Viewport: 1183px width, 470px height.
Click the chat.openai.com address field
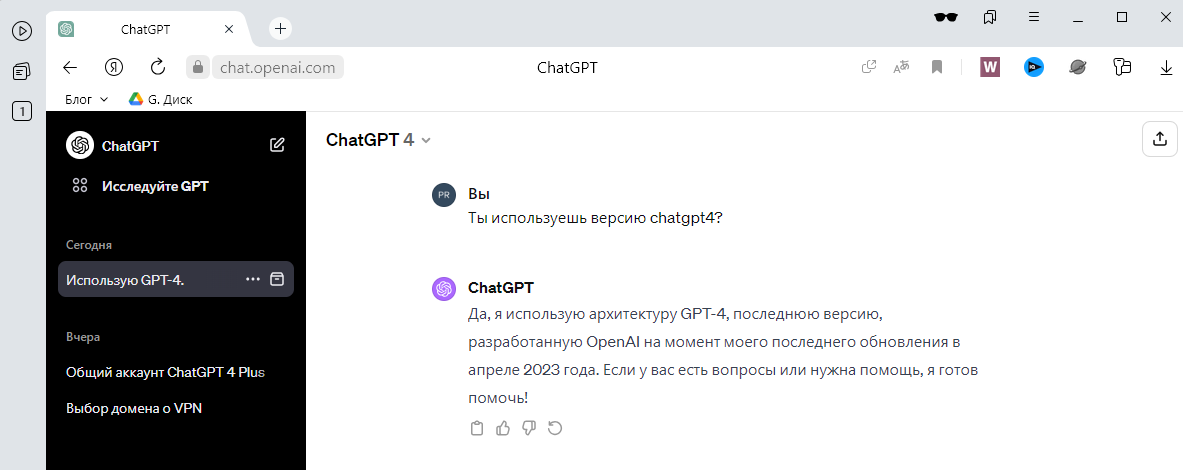[x=278, y=68]
